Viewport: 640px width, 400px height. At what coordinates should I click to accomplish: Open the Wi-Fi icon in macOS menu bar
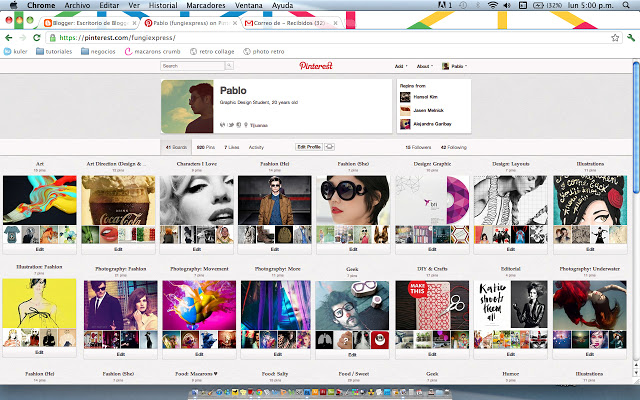pyautogui.click(x=491, y=5)
